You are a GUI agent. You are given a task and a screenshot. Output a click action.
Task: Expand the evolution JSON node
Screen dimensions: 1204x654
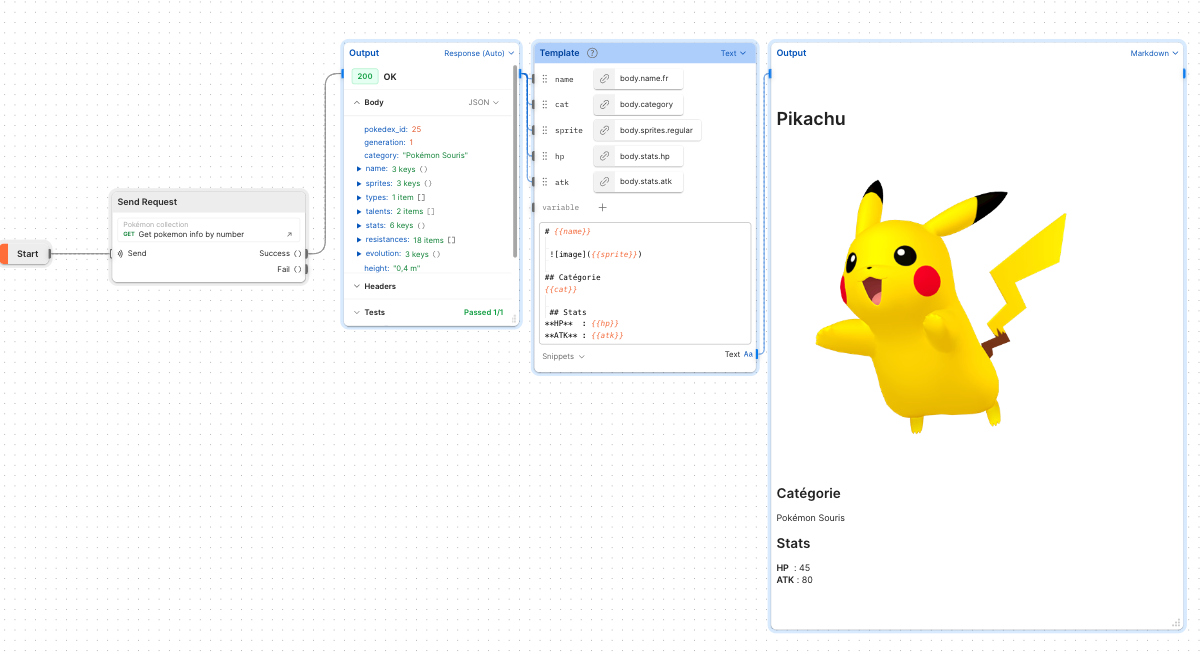358,254
